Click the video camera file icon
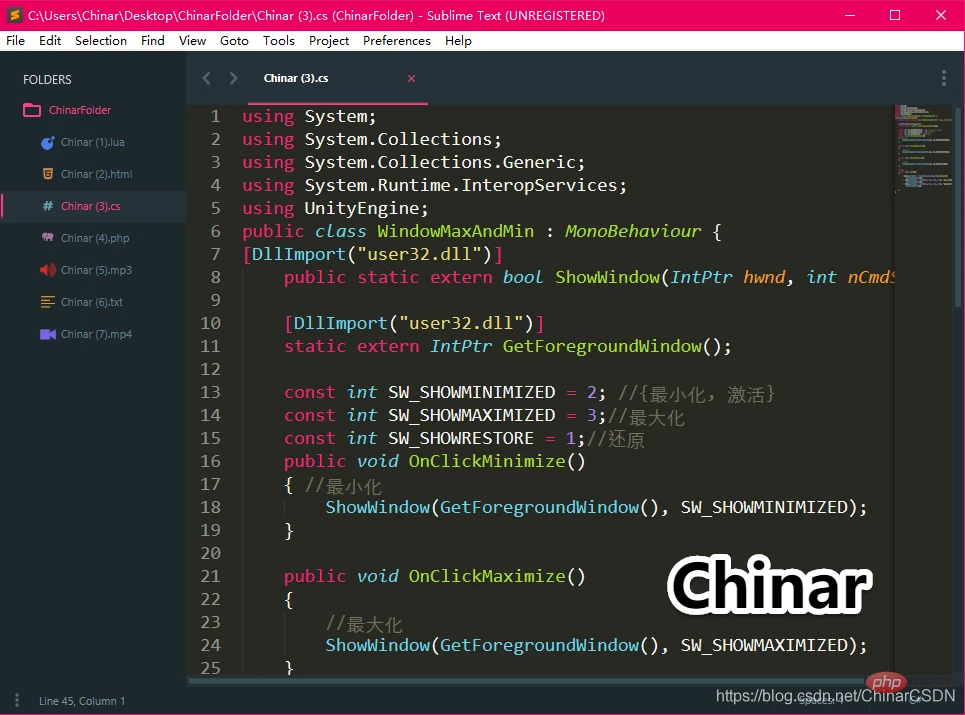This screenshot has width=965, height=715. [x=47, y=334]
